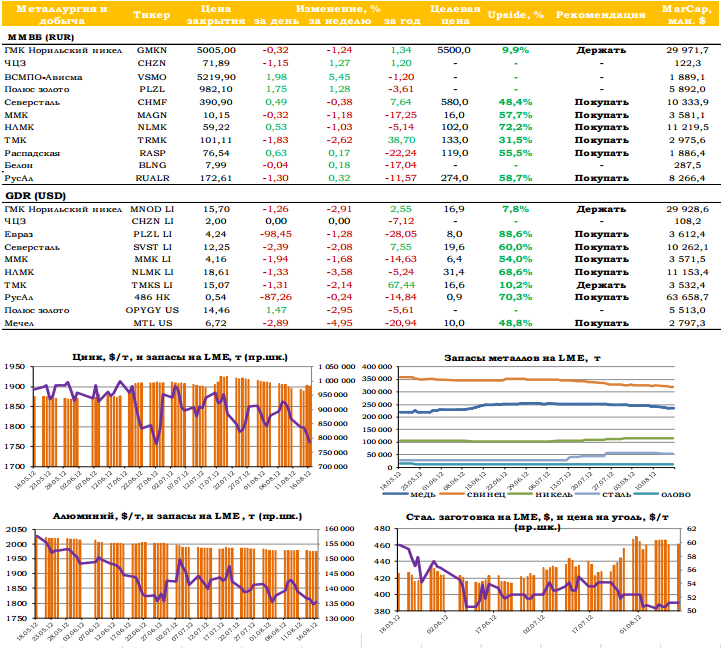Click NLMK LI closing price 18,61
Screen dimensions: 724x649
(216, 272)
